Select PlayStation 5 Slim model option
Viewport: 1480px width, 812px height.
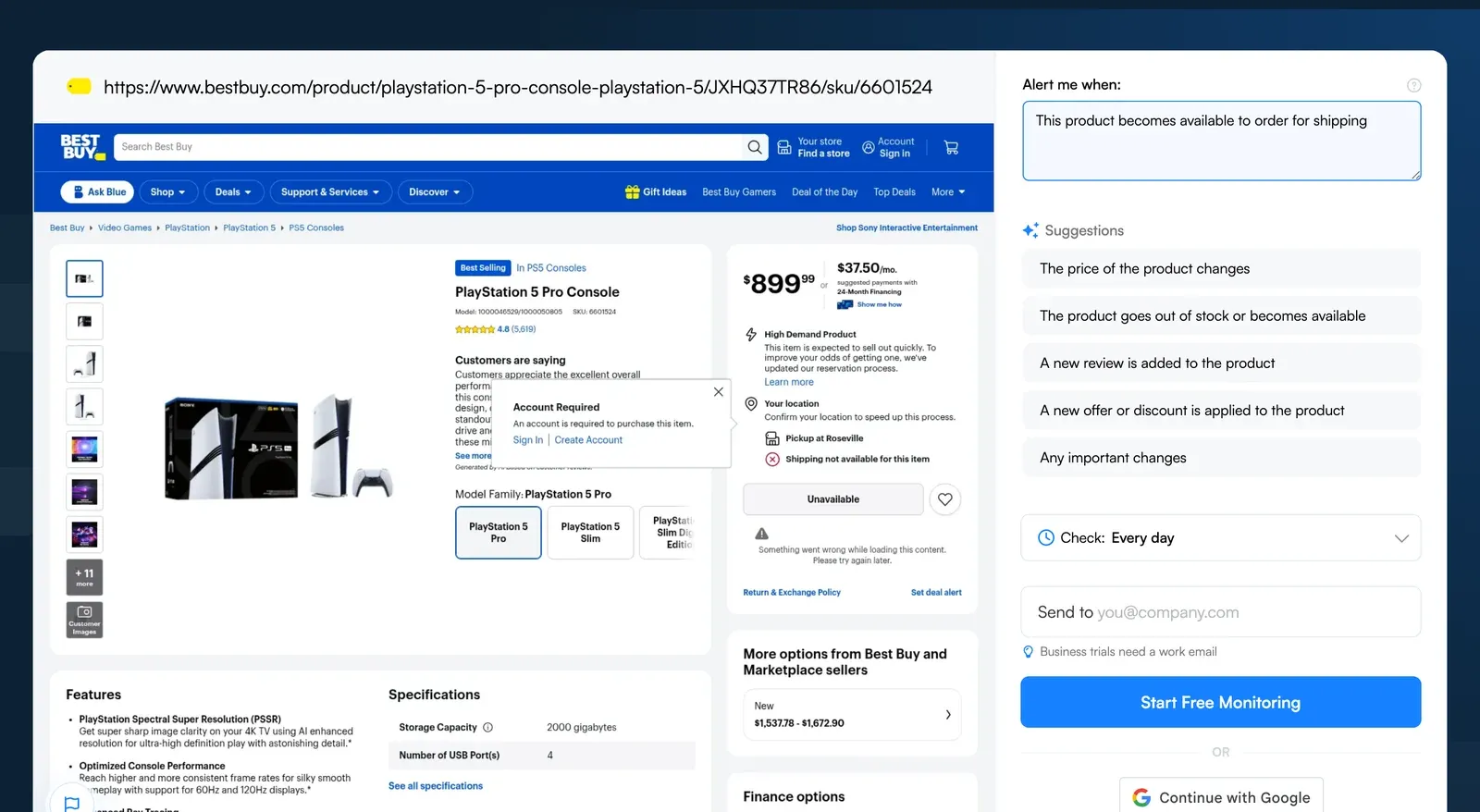pos(590,533)
